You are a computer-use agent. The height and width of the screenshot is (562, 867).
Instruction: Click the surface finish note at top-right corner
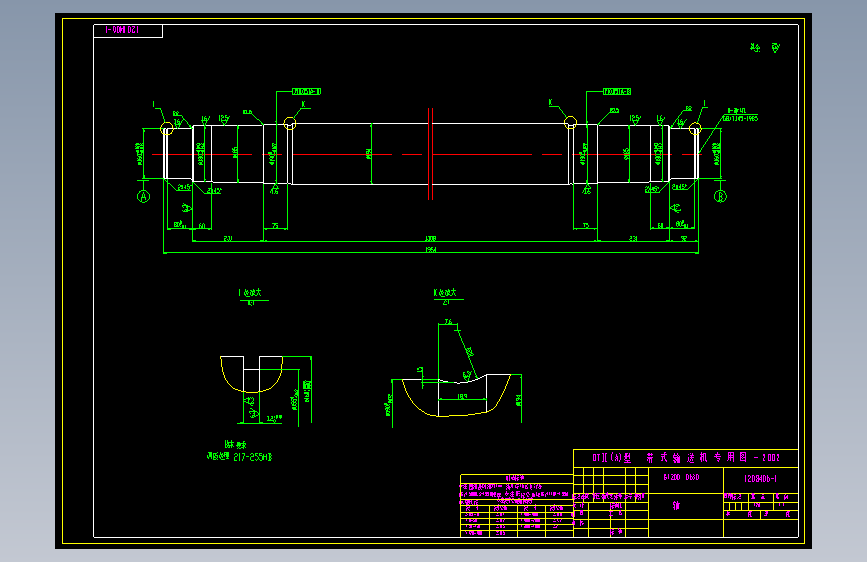765,48
